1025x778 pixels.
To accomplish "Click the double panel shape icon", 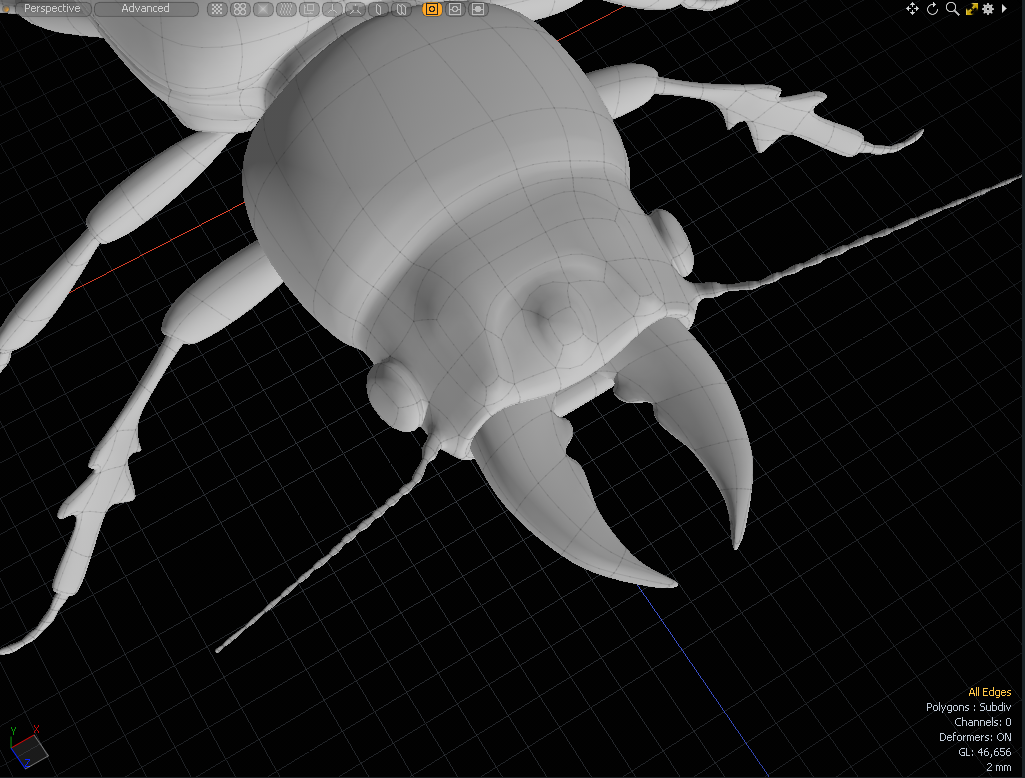I will point(400,9).
